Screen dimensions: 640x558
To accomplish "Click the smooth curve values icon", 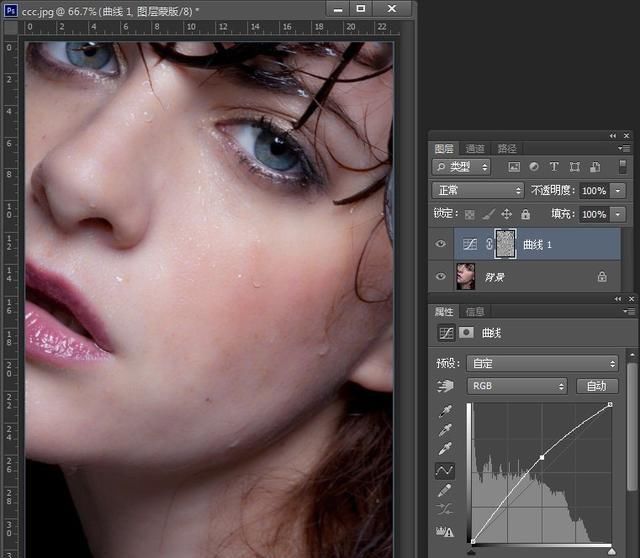I will 444,509.
